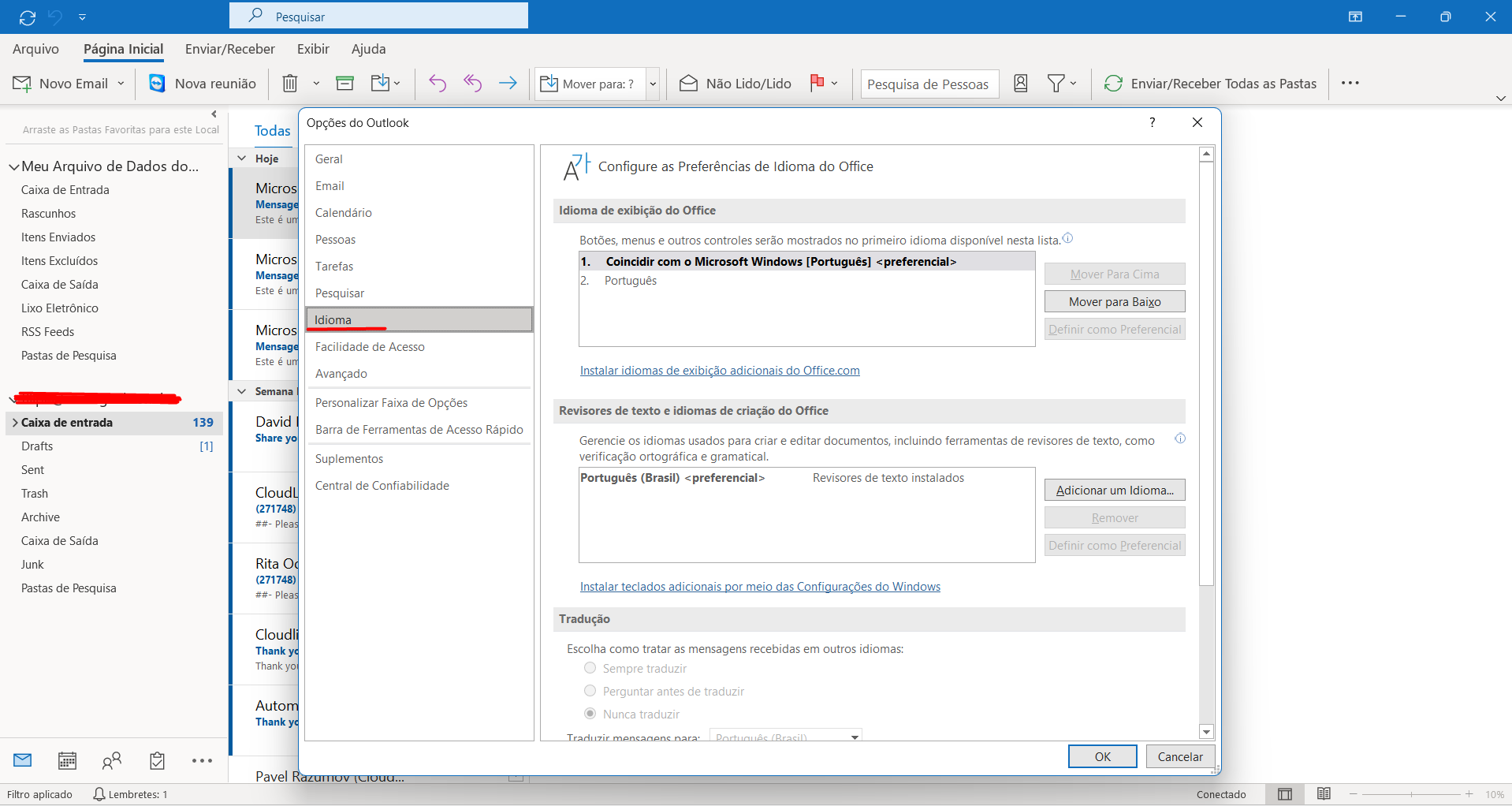Open the Enviar/Receber ribbon tab

pos(229,49)
